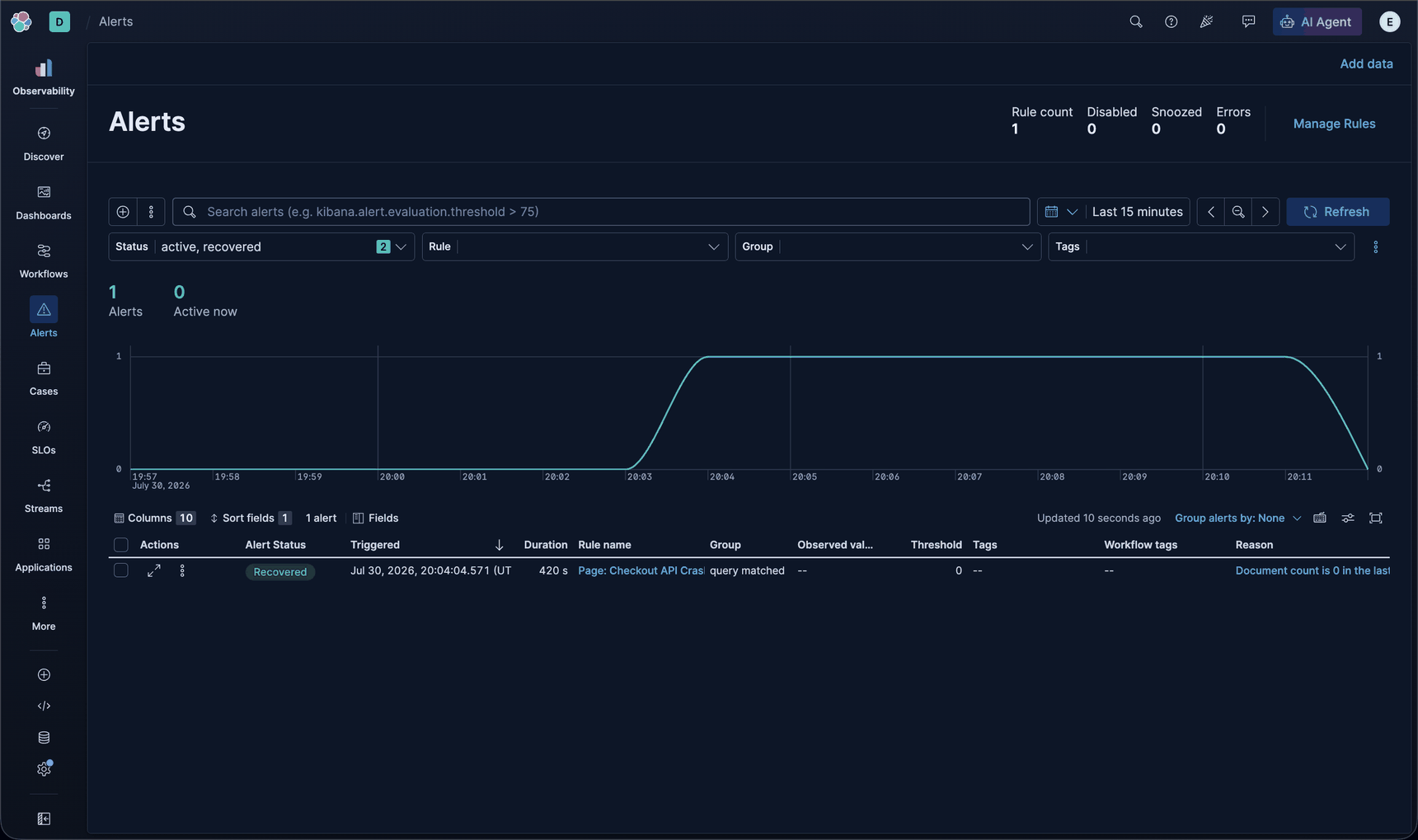1418x840 pixels.
Task: Click 'query matched' group cell
Action: 747,570
